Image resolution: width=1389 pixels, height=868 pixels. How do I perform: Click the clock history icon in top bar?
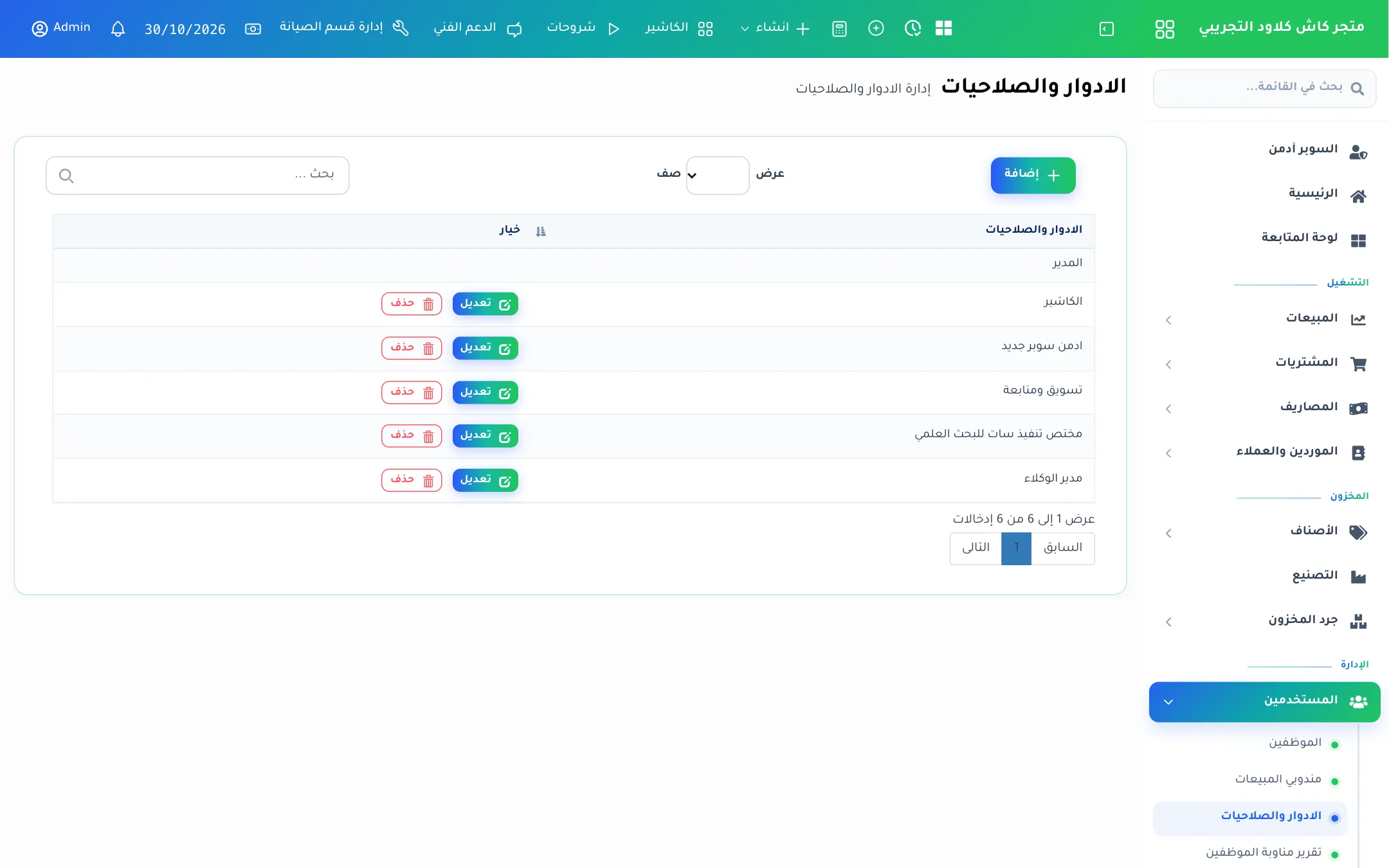click(x=912, y=28)
